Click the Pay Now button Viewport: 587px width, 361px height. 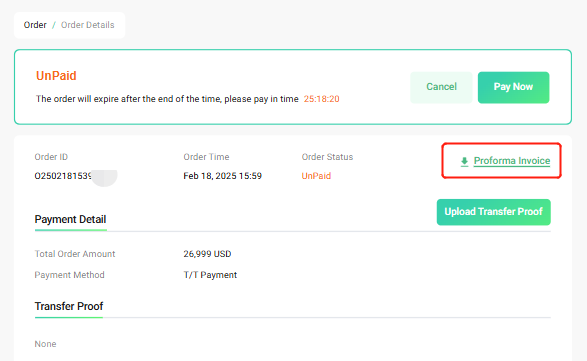513,87
